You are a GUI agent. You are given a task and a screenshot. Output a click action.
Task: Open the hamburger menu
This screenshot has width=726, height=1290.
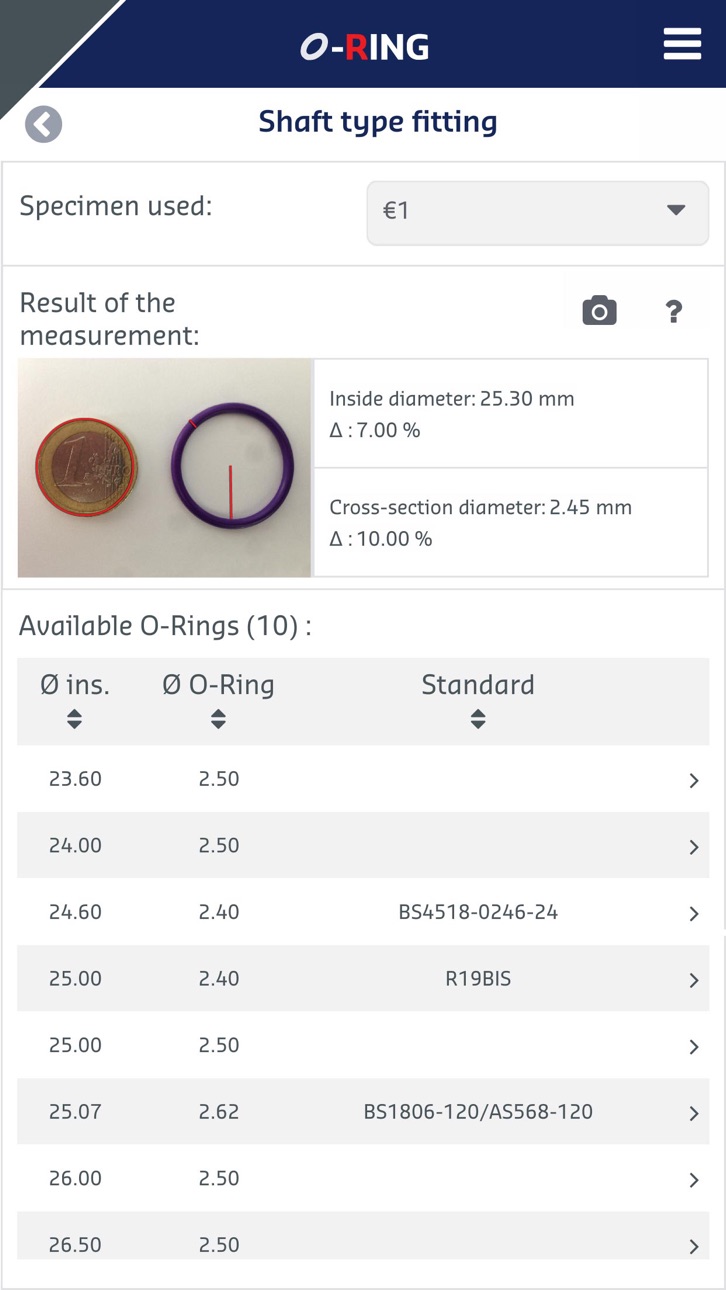682,44
